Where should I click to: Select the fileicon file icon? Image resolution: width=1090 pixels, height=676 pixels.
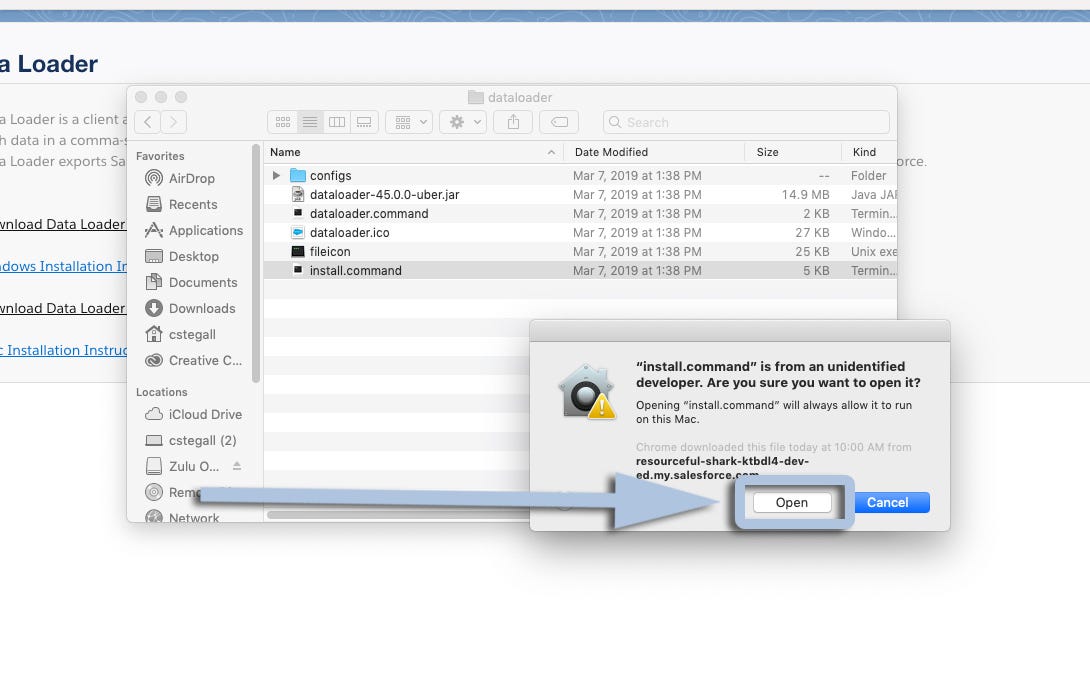pyautogui.click(x=298, y=251)
